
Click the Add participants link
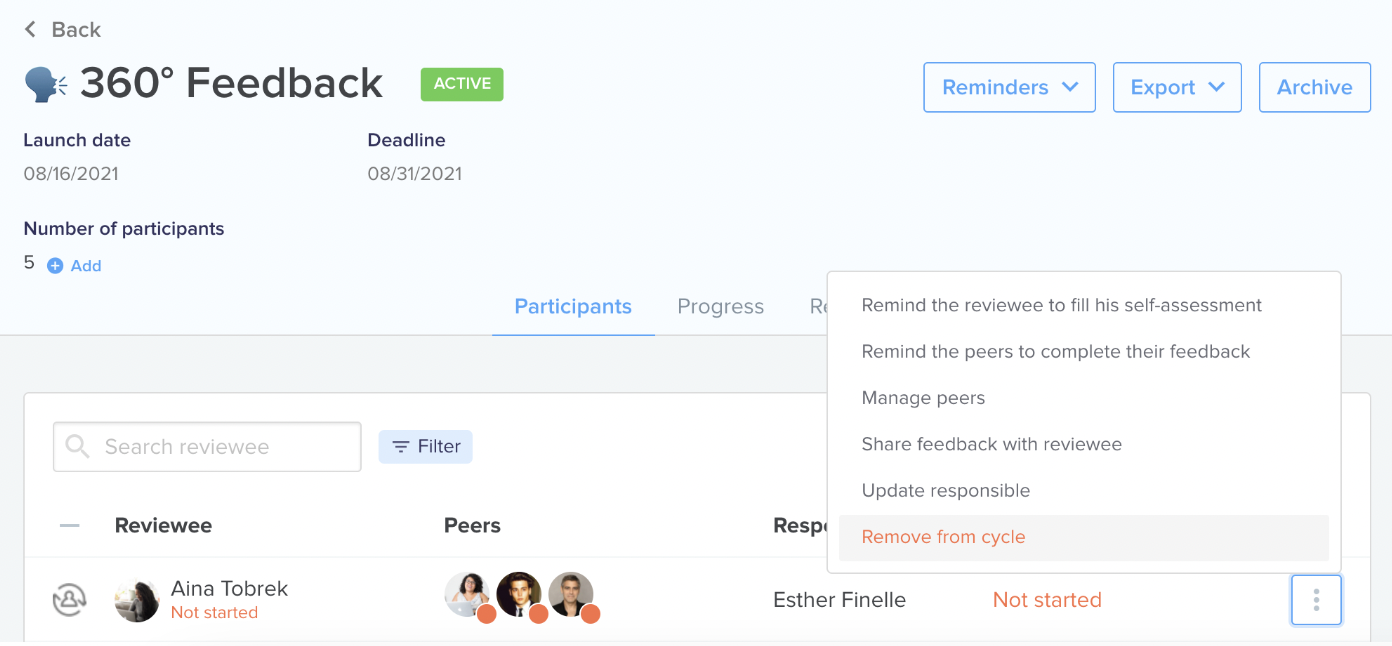[x=86, y=266]
